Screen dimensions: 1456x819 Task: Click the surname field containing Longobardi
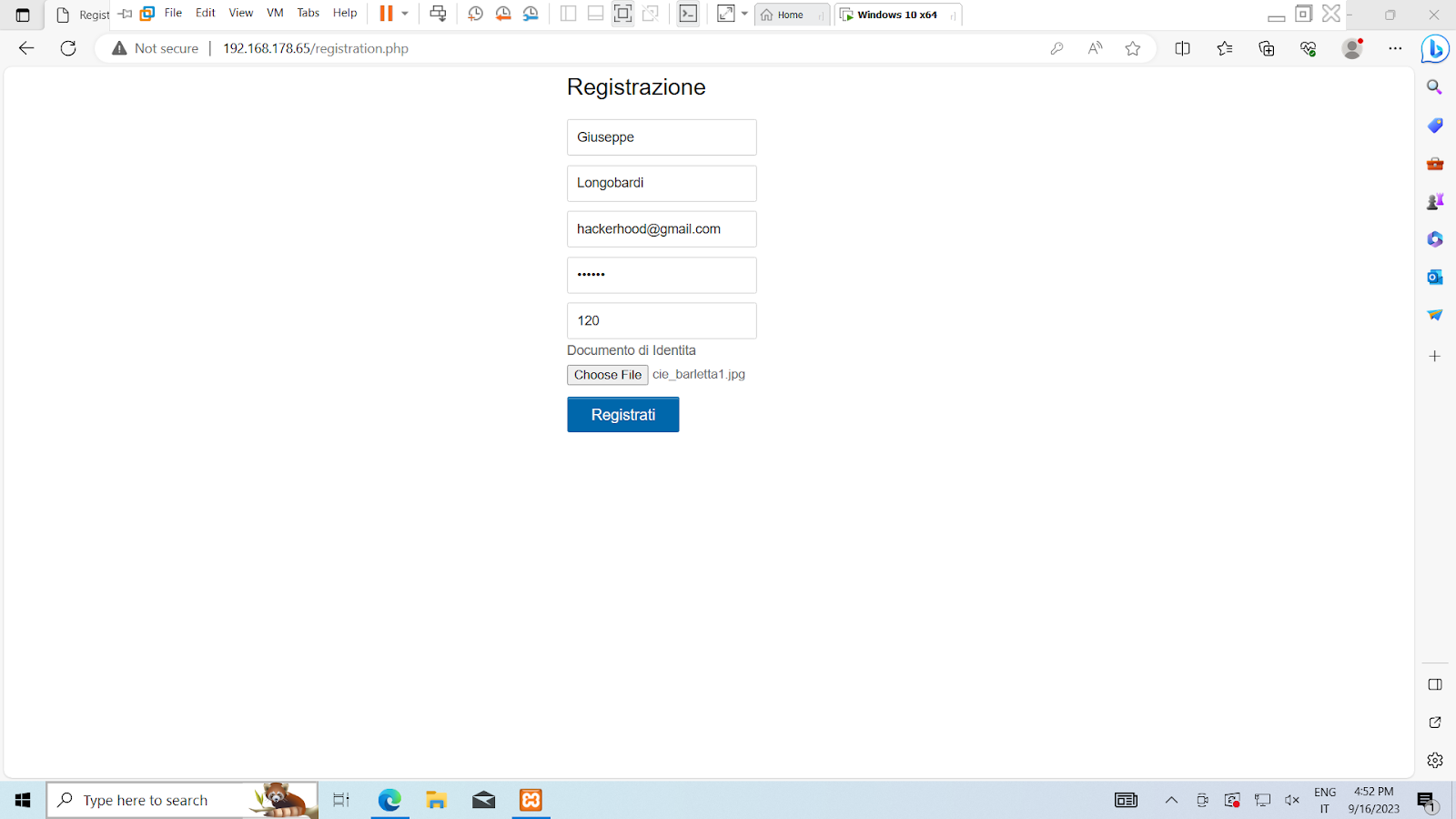click(x=662, y=183)
